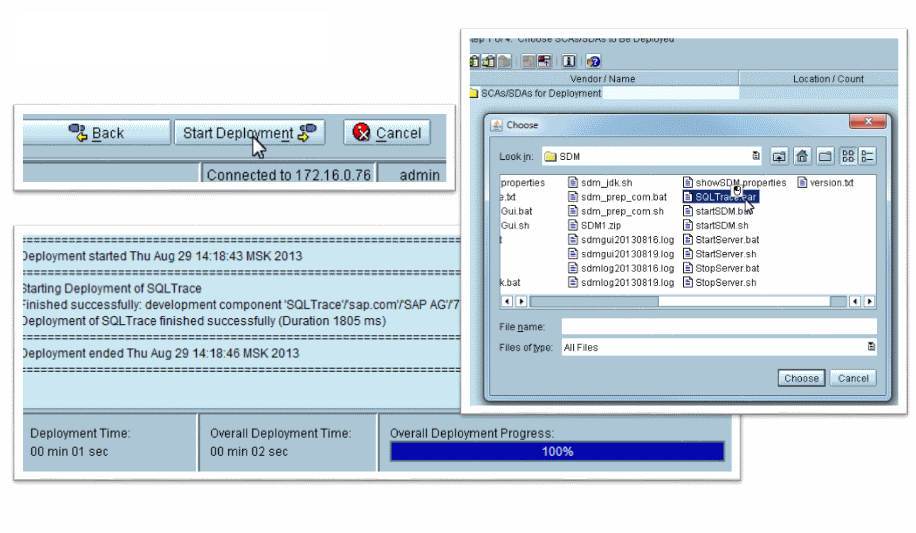Click the add SCA/SDA toolbar icon
Screen dimensions: 916x533
(x=475, y=61)
